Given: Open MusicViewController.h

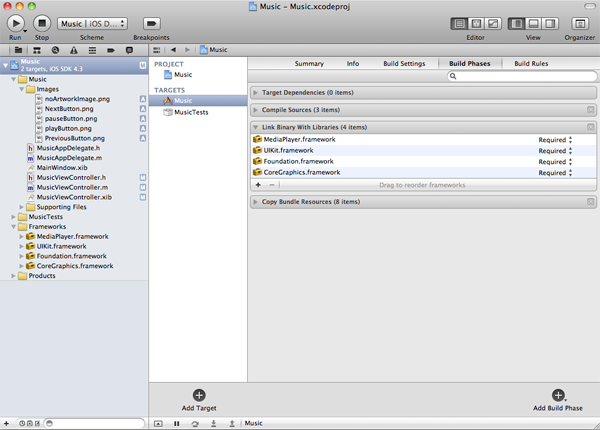Looking at the screenshot, I should (x=71, y=178).
